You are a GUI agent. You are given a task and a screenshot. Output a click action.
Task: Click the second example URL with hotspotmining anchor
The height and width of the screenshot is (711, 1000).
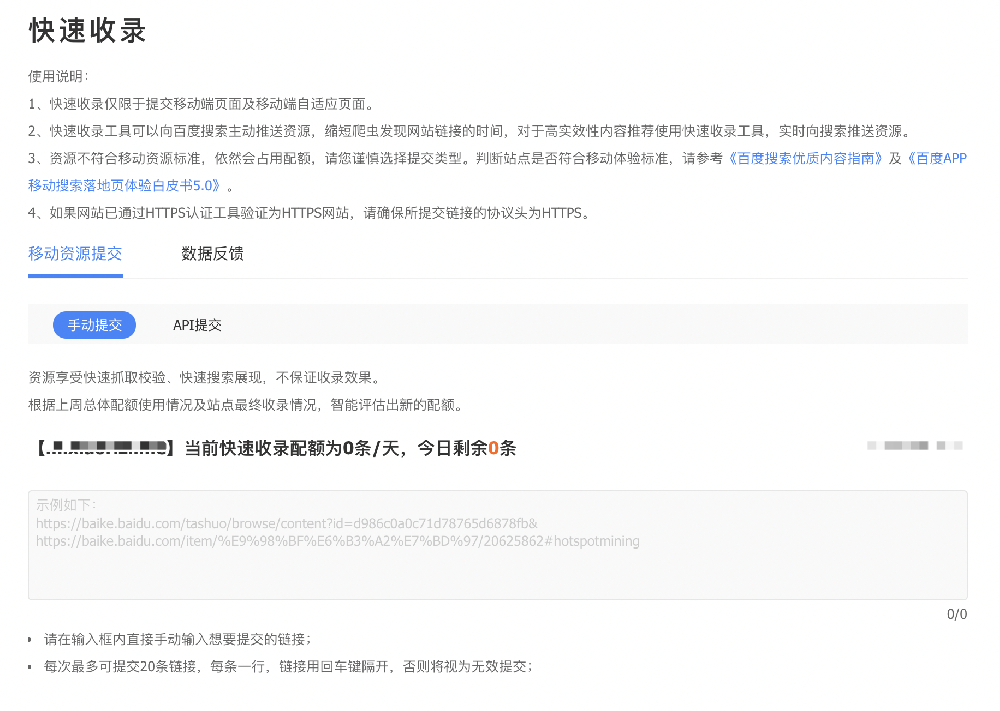tap(338, 540)
